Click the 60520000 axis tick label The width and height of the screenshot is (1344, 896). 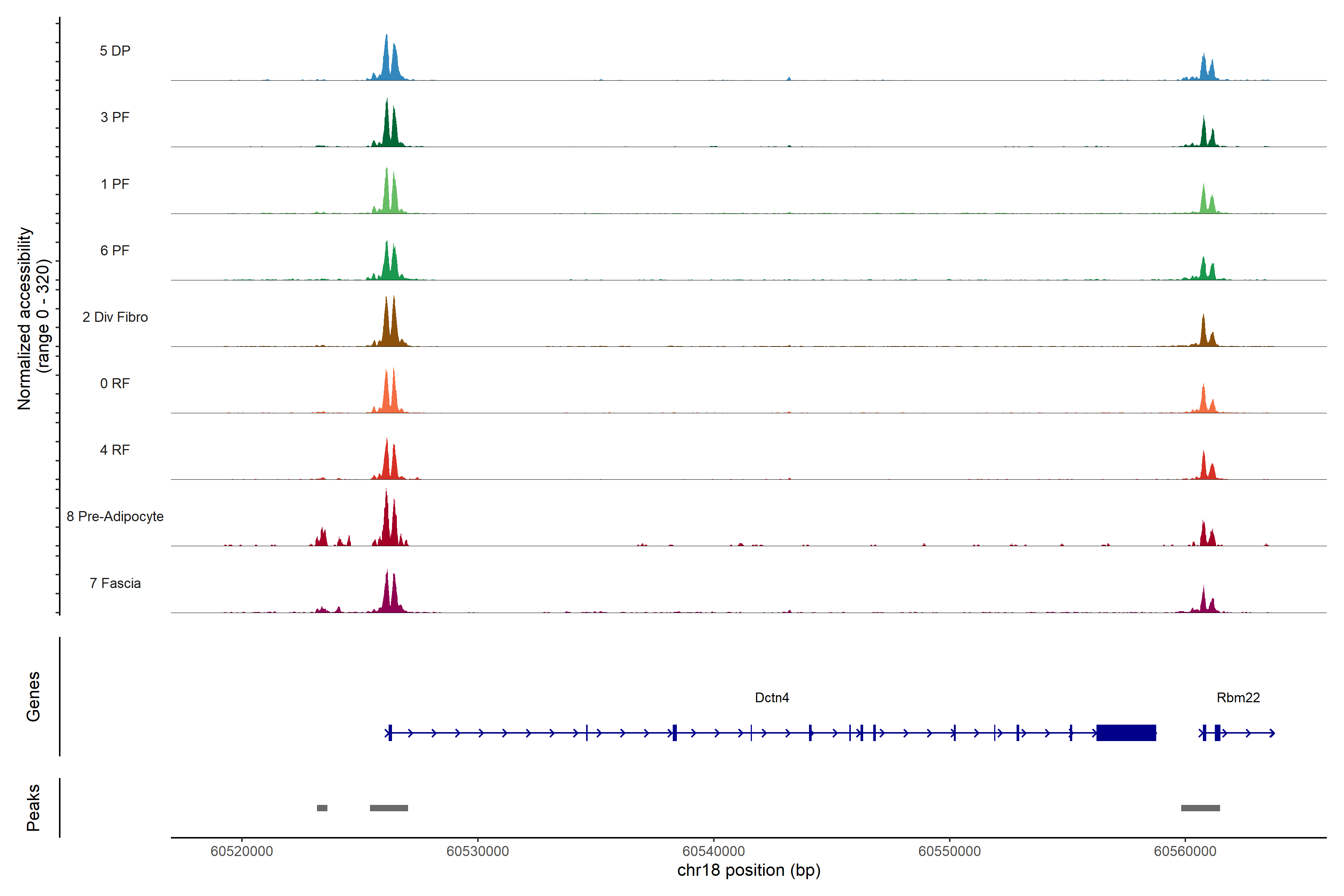242,851
